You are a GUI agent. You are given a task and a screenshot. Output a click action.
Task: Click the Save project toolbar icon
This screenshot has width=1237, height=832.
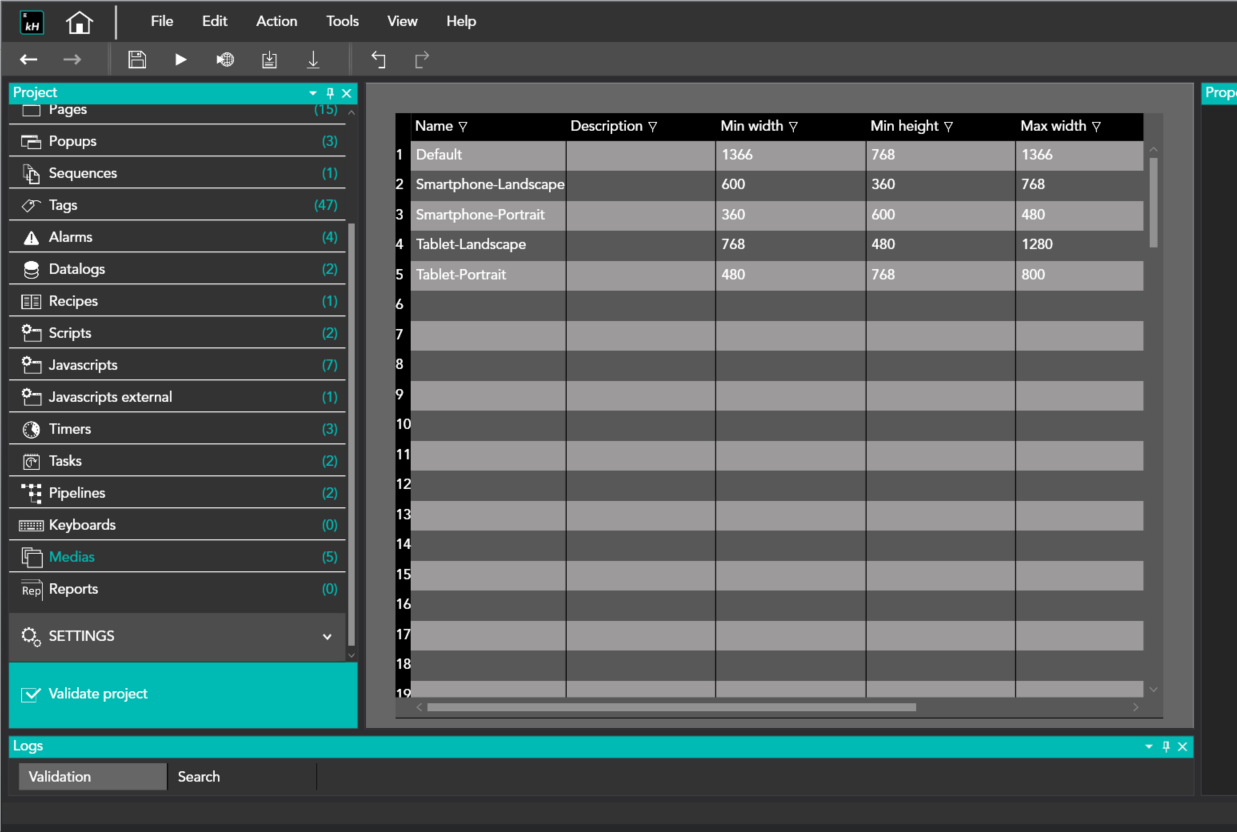tap(137, 60)
